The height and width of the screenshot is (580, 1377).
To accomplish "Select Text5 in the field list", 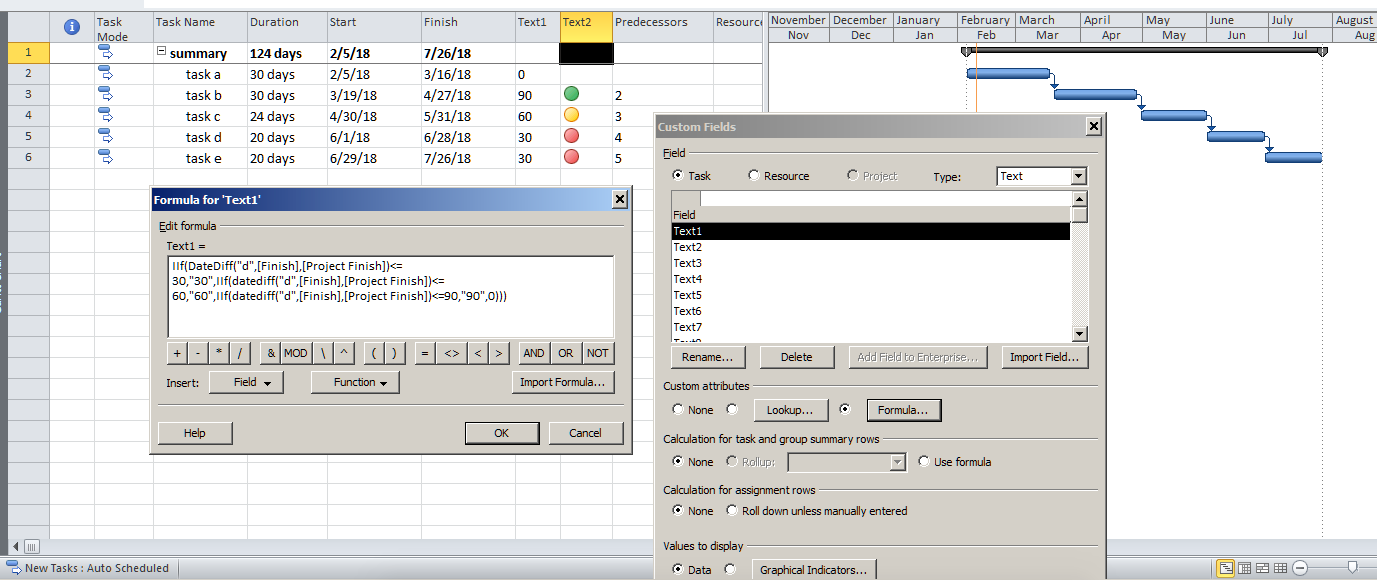I will pyautogui.click(x=871, y=295).
